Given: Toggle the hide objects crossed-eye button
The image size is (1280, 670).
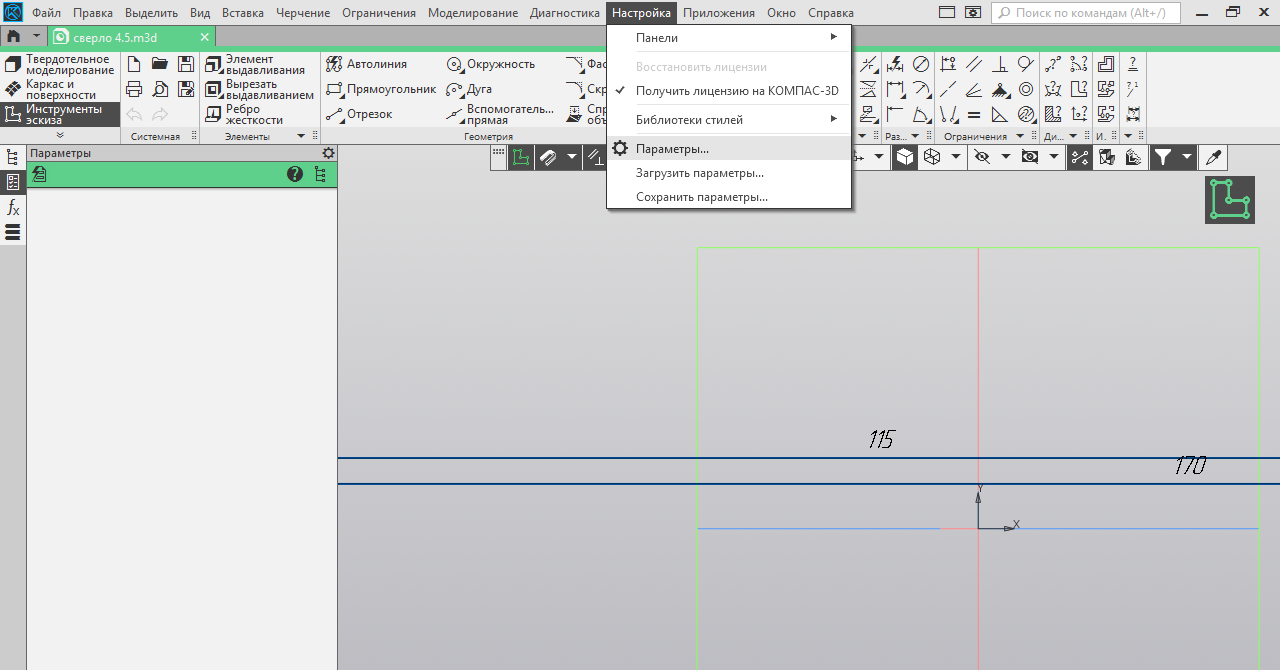Looking at the screenshot, I should (x=982, y=157).
